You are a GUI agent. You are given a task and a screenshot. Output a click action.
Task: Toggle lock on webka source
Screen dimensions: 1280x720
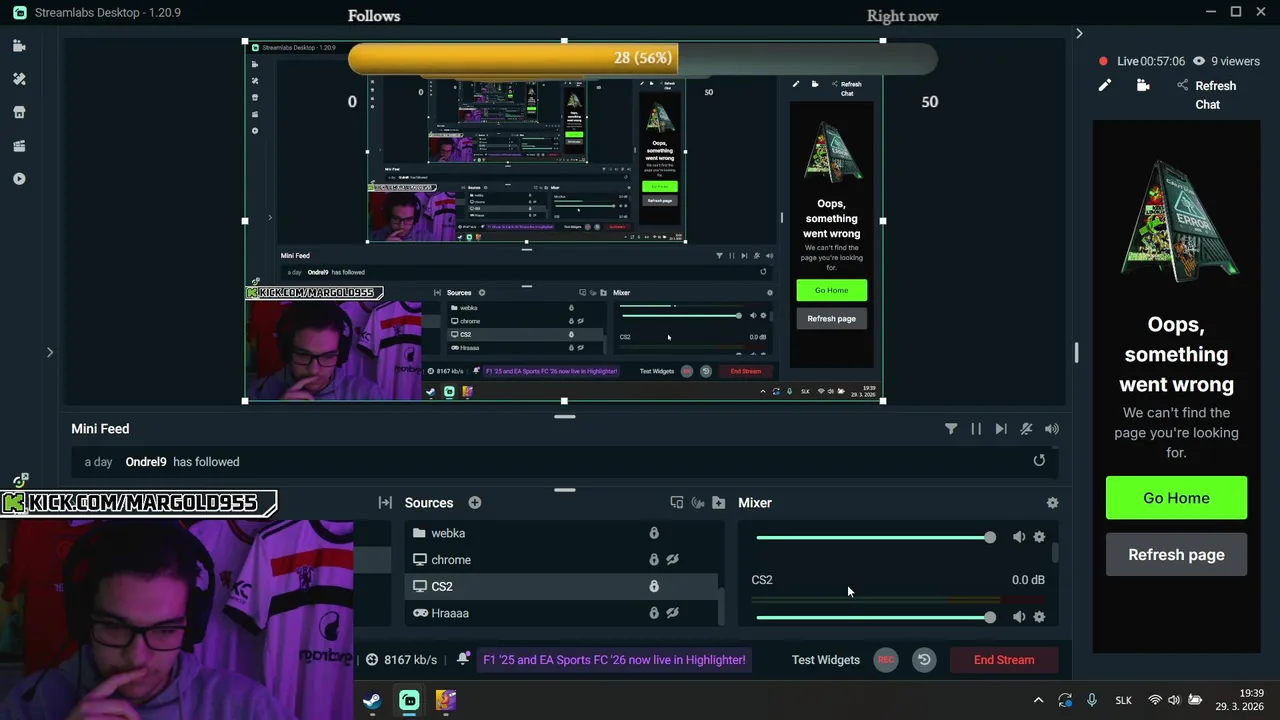click(x=654, y=533)
